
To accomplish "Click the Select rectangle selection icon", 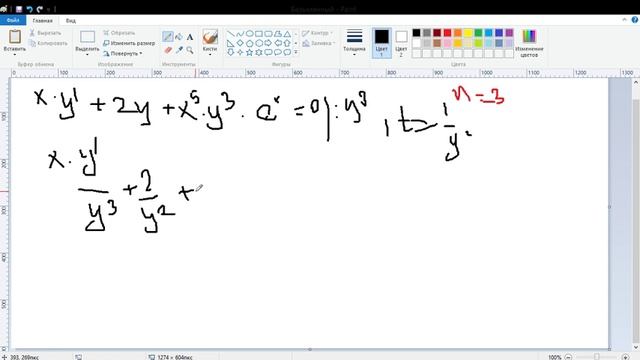I will click(x=87, y=37).
